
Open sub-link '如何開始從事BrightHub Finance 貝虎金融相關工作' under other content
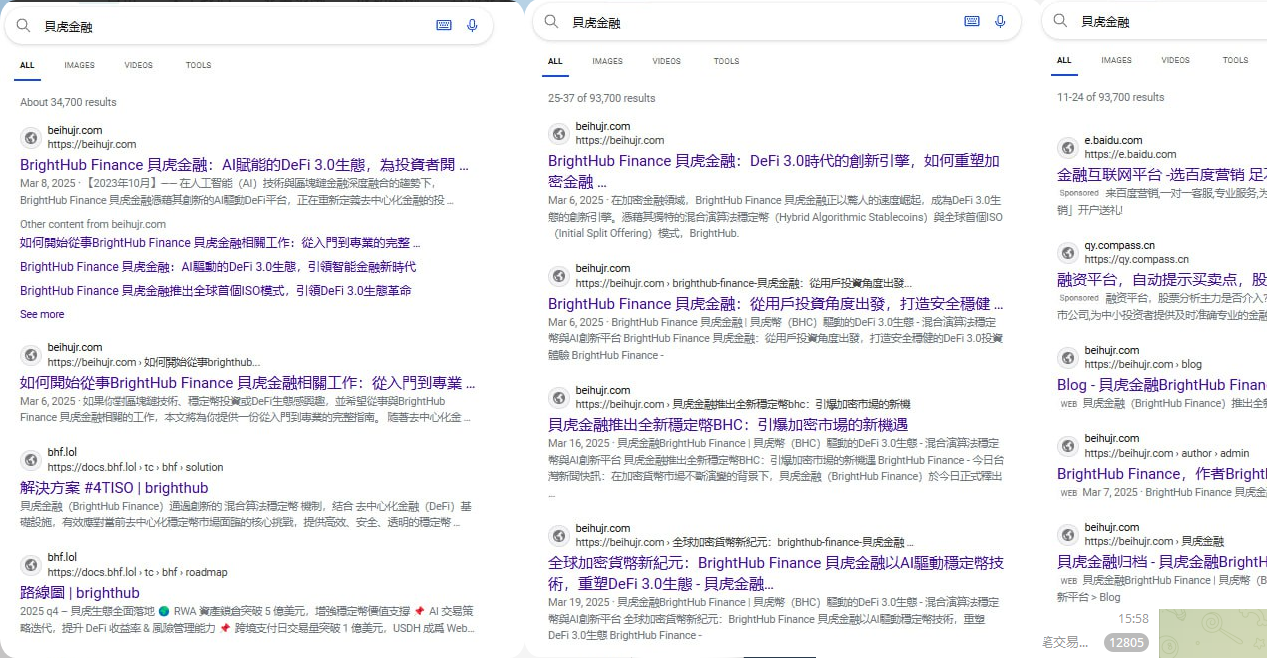pos(220,243)
